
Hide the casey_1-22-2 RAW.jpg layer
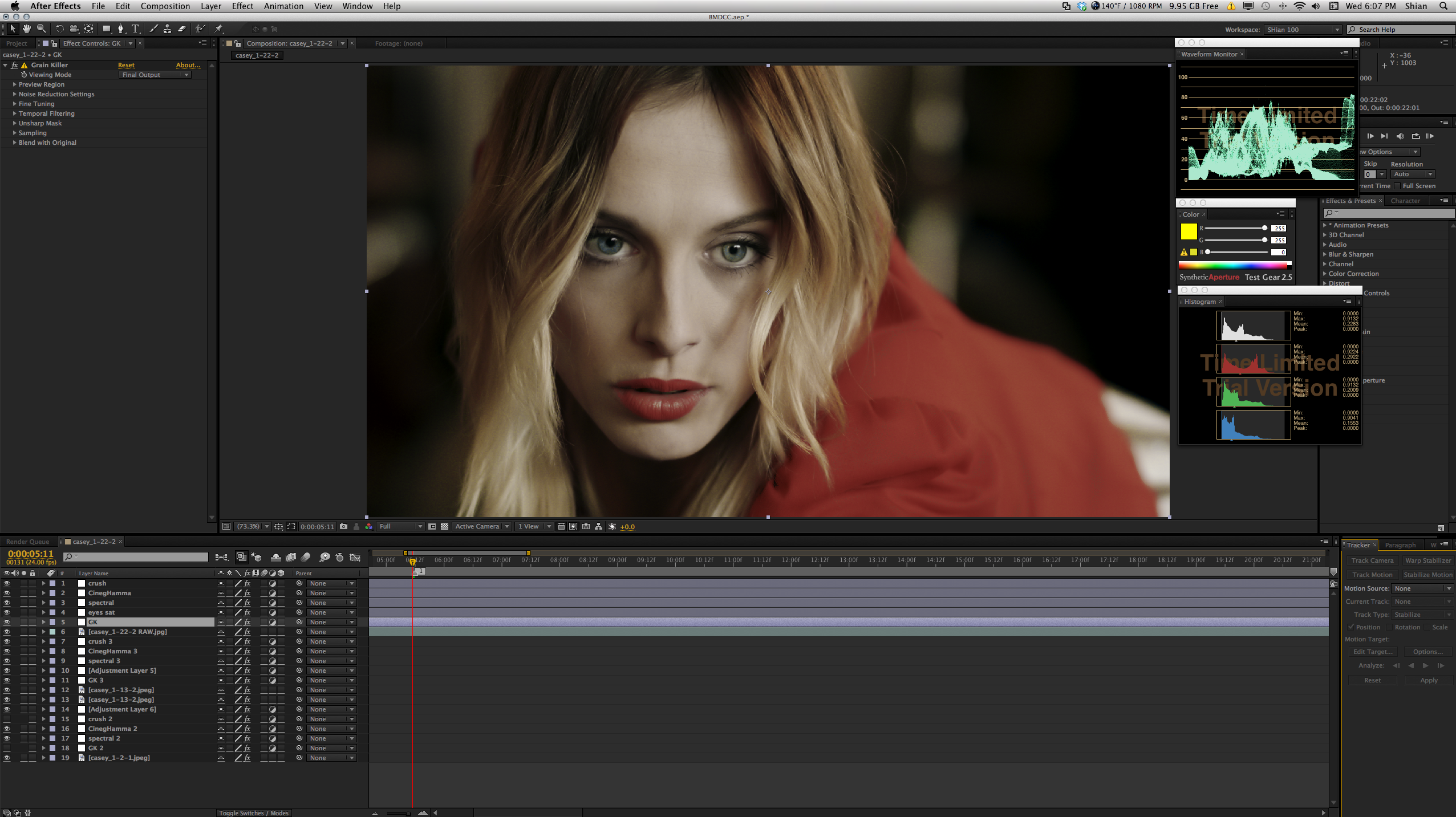pos(7,632)
